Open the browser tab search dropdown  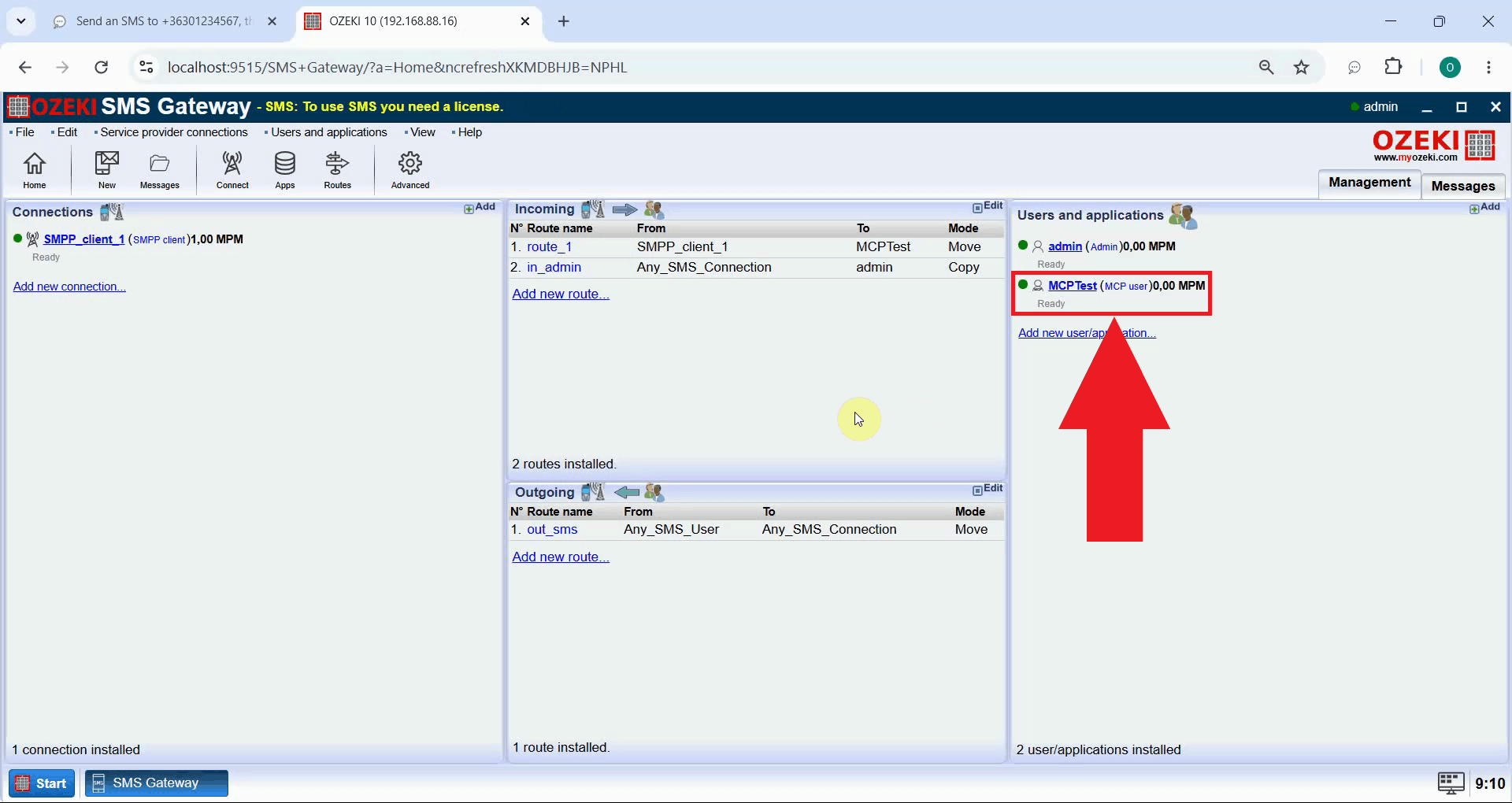pyautogui.click(x=21, y=21)
